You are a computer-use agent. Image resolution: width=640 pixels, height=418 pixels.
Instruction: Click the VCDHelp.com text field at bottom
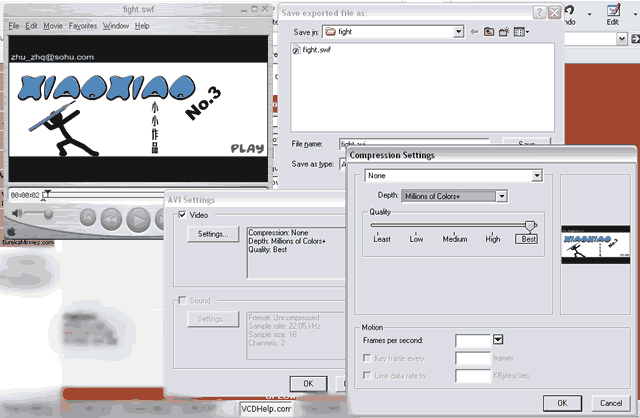pos(265,409)
